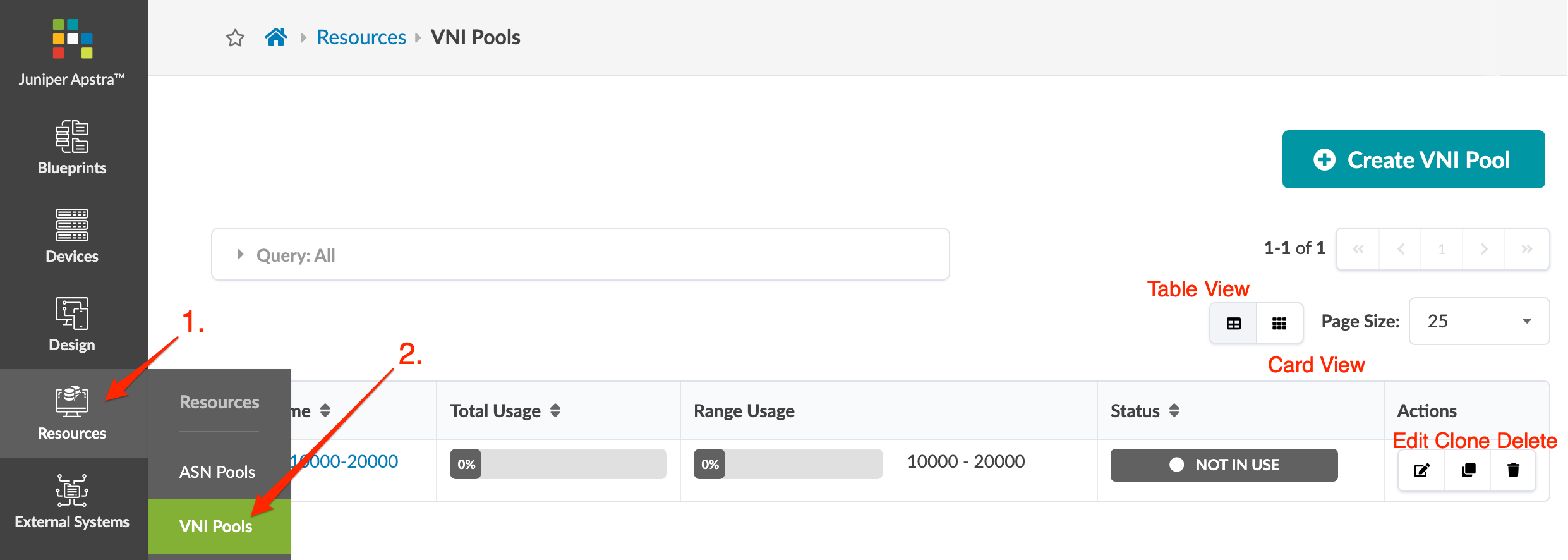Sort table by Total Usage column
Image resolution: width=1568 pixels, height=560 pixels.
(x=555, y=411)
